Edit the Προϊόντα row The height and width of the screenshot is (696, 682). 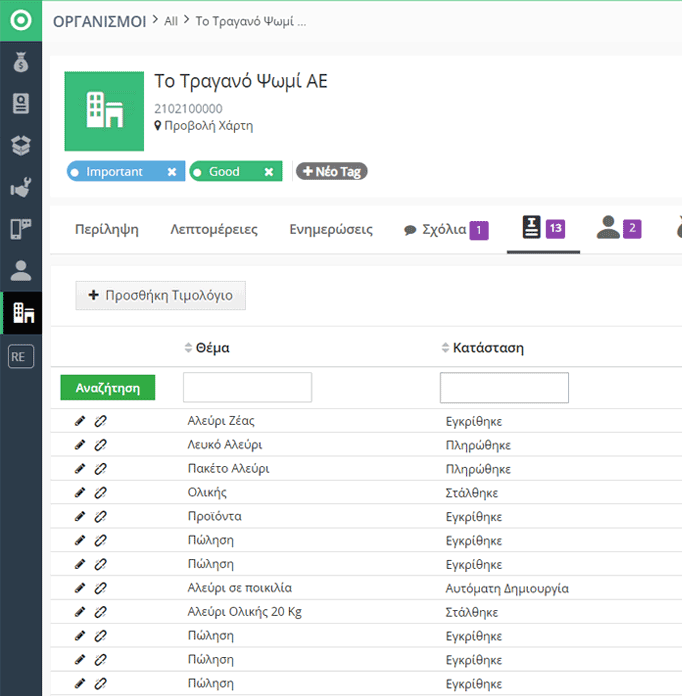[x=80, y=516]
